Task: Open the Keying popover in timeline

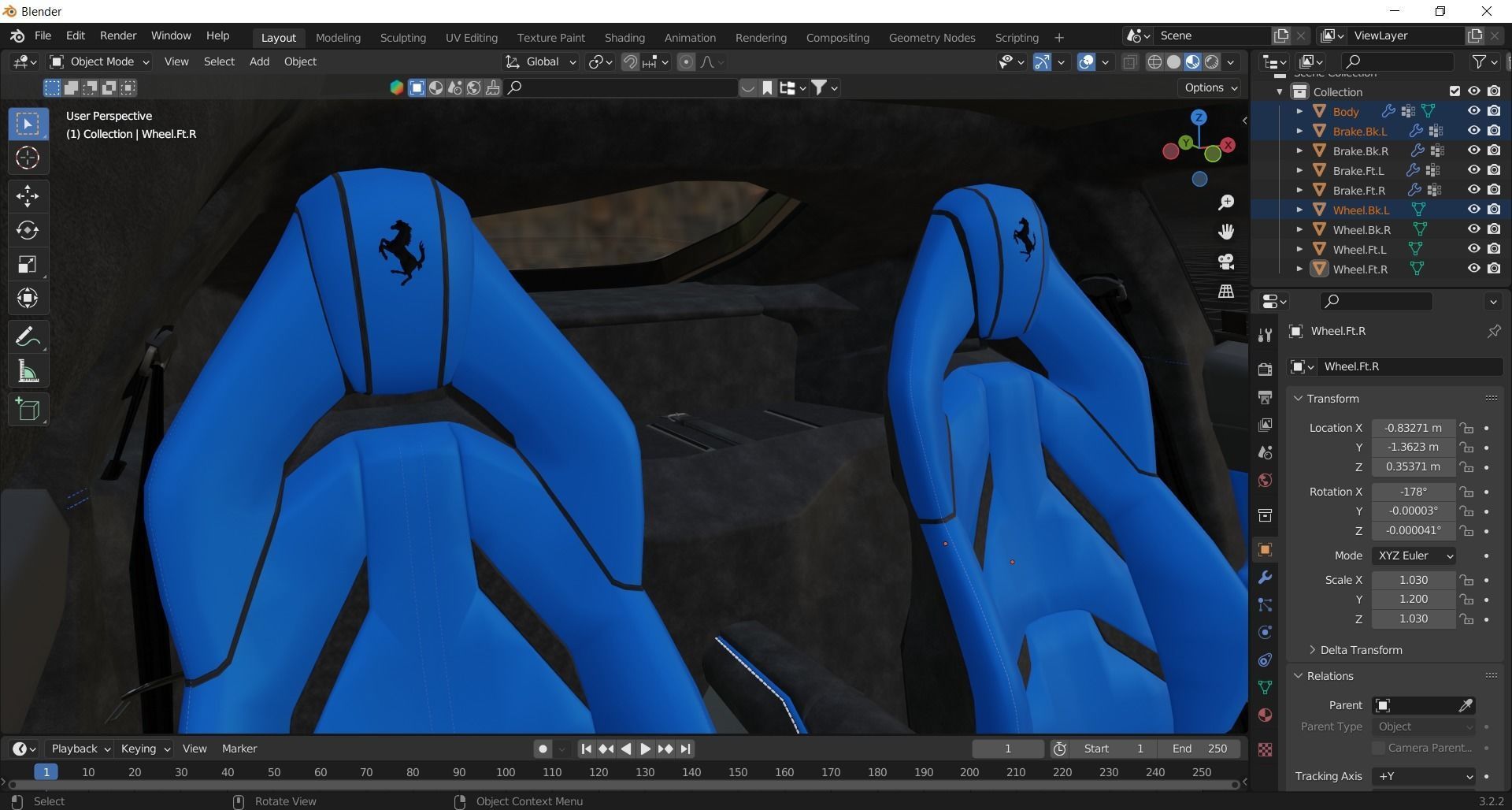Action: pos(145,749)
